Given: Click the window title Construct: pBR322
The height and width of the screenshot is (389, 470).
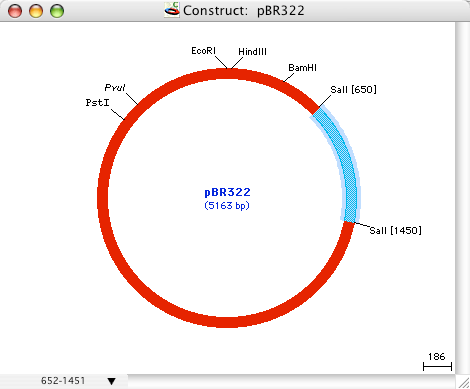Looking at the screenshot, I should [244, 11].
